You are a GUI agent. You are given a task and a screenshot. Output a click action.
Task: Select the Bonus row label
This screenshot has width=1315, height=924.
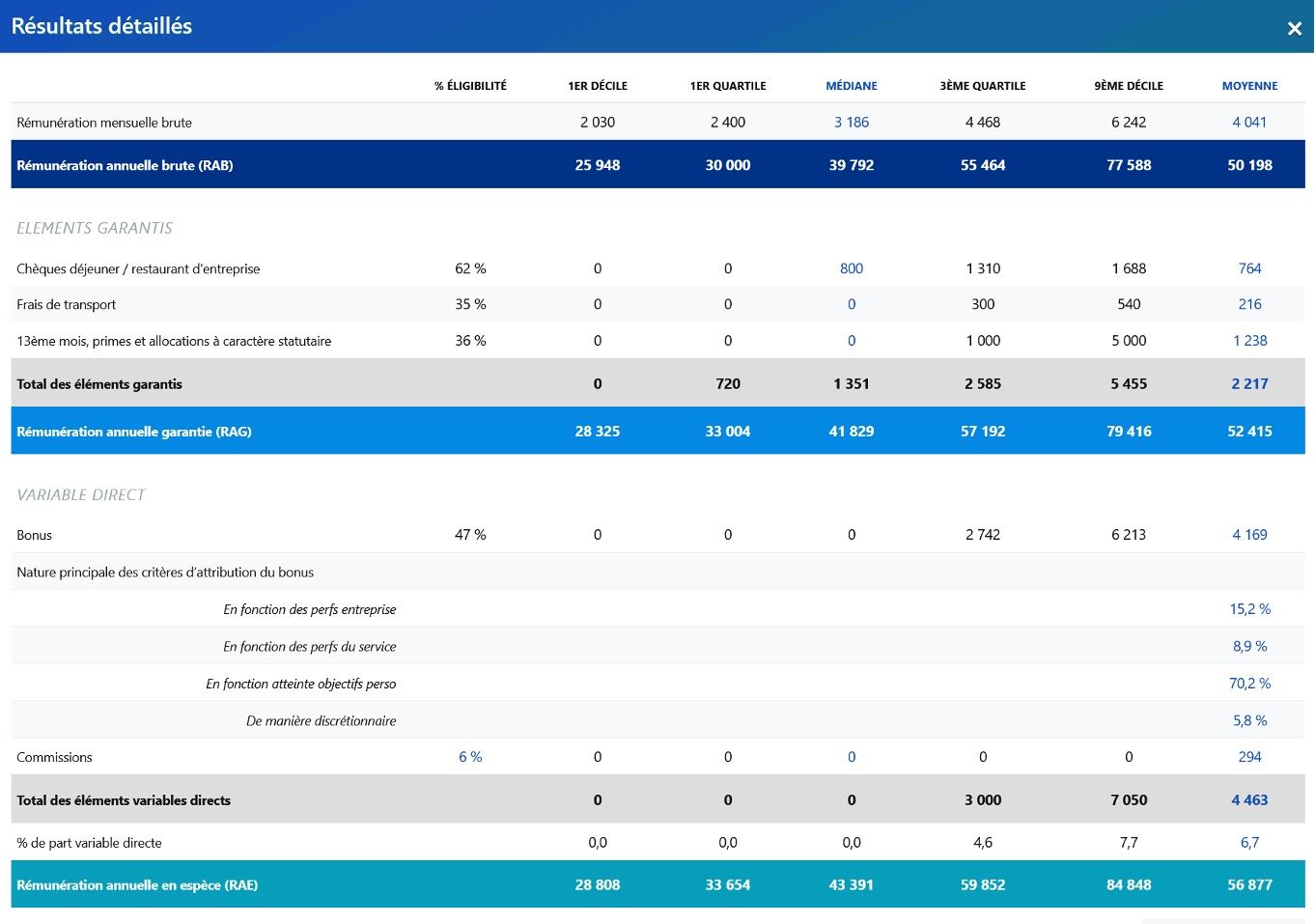[x=34, y=535]
